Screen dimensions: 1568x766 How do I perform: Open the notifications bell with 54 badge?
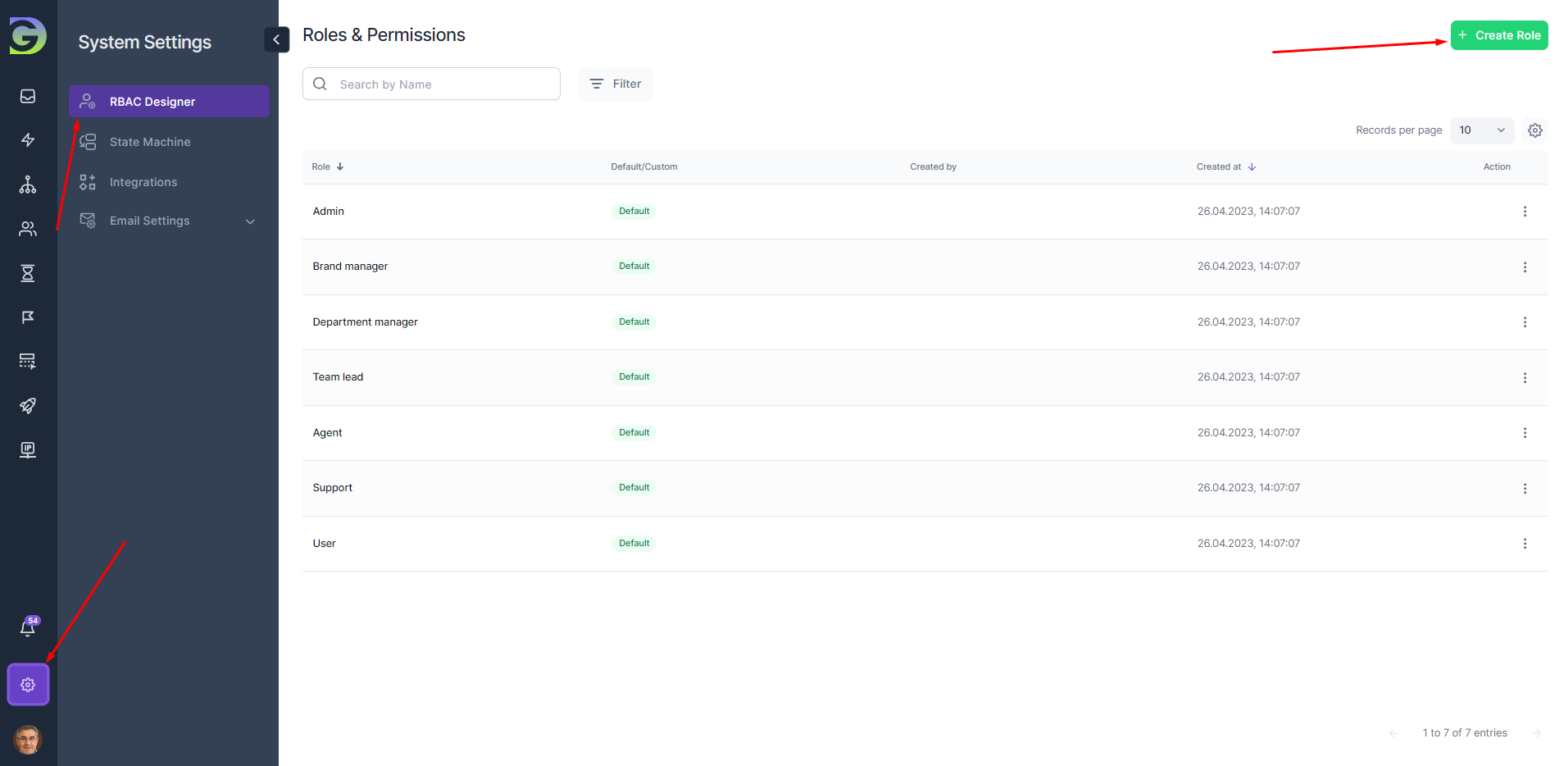(x=28, y=628)
